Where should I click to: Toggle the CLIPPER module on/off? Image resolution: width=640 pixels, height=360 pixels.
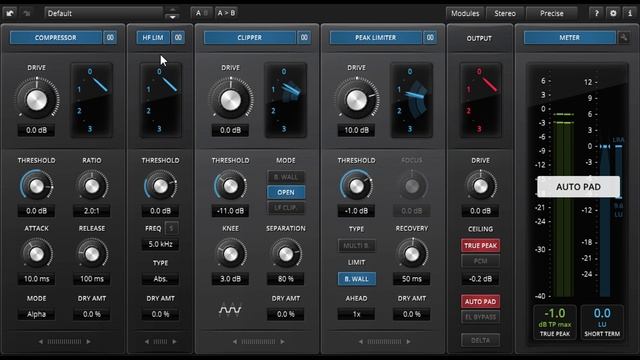tap(249, 38)
